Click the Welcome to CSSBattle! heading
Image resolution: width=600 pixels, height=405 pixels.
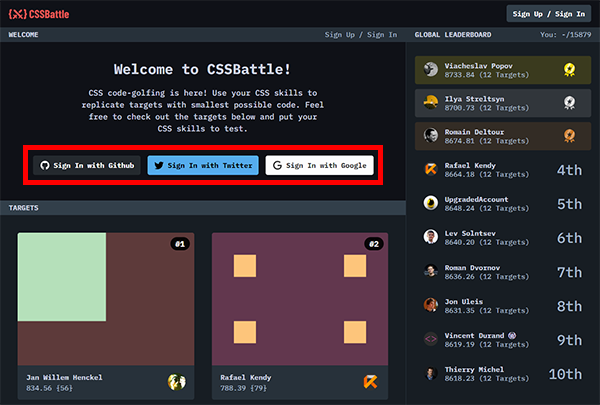tap(202, 69)
